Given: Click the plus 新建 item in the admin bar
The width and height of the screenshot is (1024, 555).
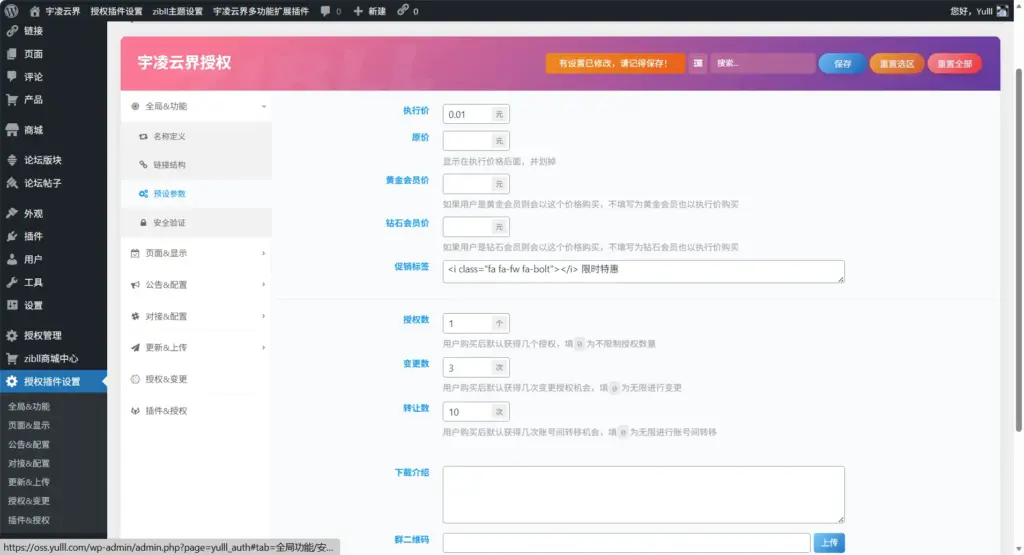Looking at the screenshot, I should coord(370,11).
